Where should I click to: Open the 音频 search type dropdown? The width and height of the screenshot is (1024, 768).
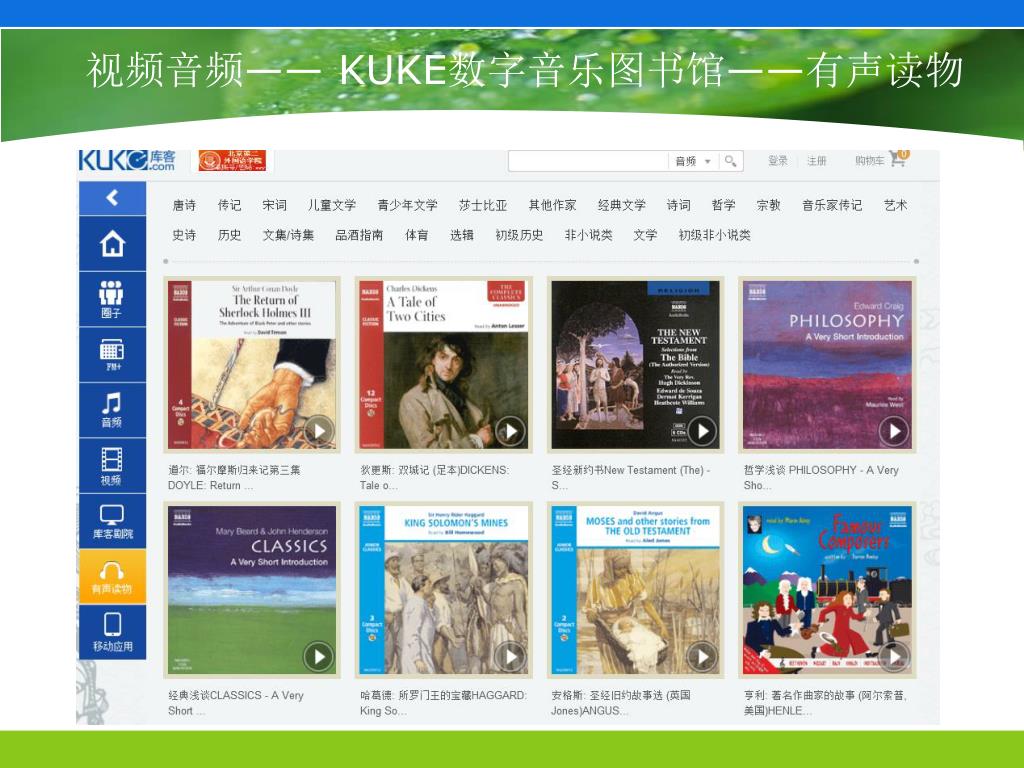click(693, 161)
